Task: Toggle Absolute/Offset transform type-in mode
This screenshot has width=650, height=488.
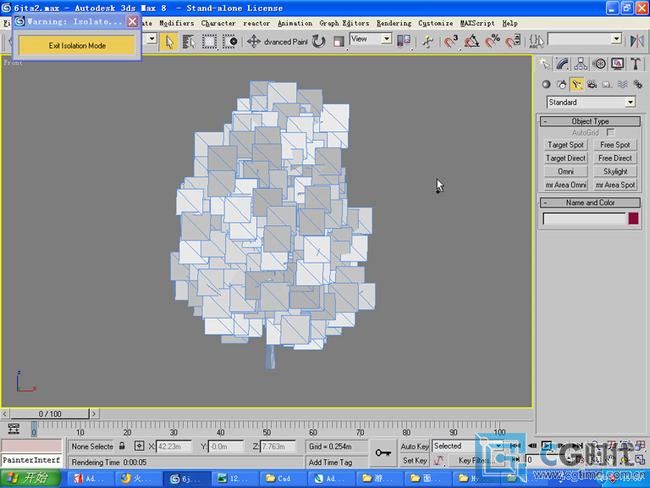Action: tap(139, 446)
